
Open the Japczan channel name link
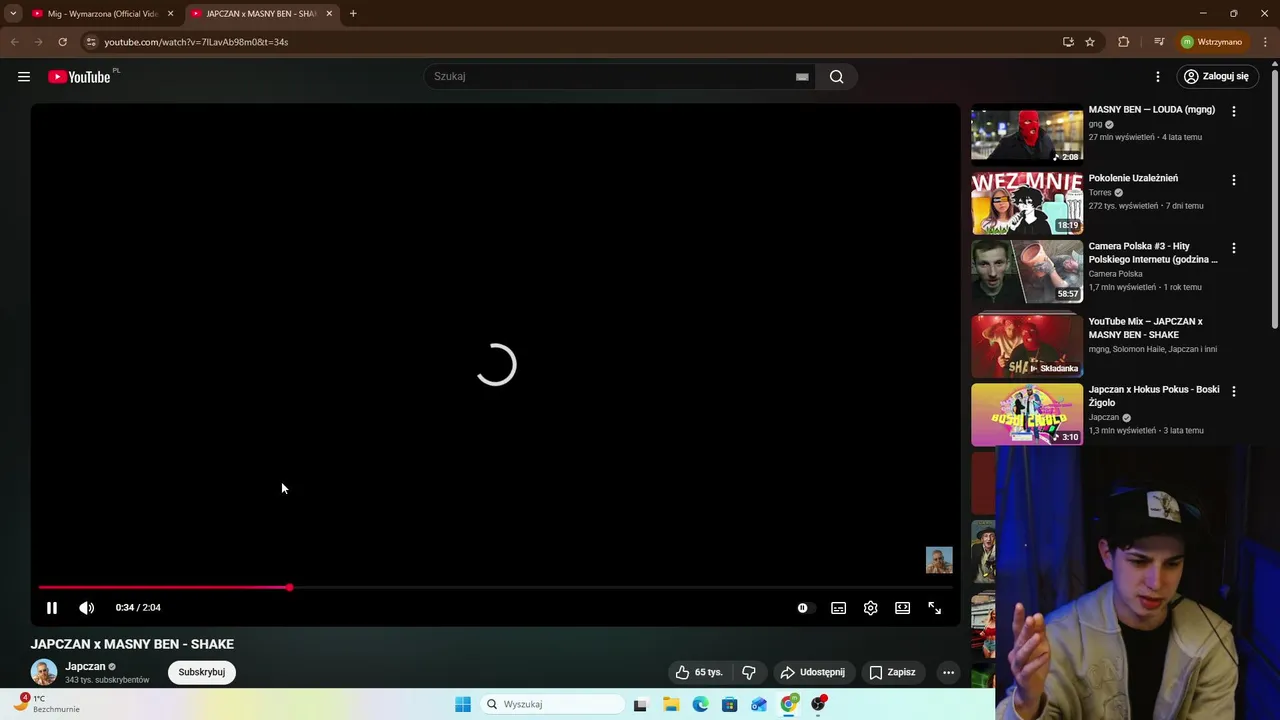[x=85, y=667]
